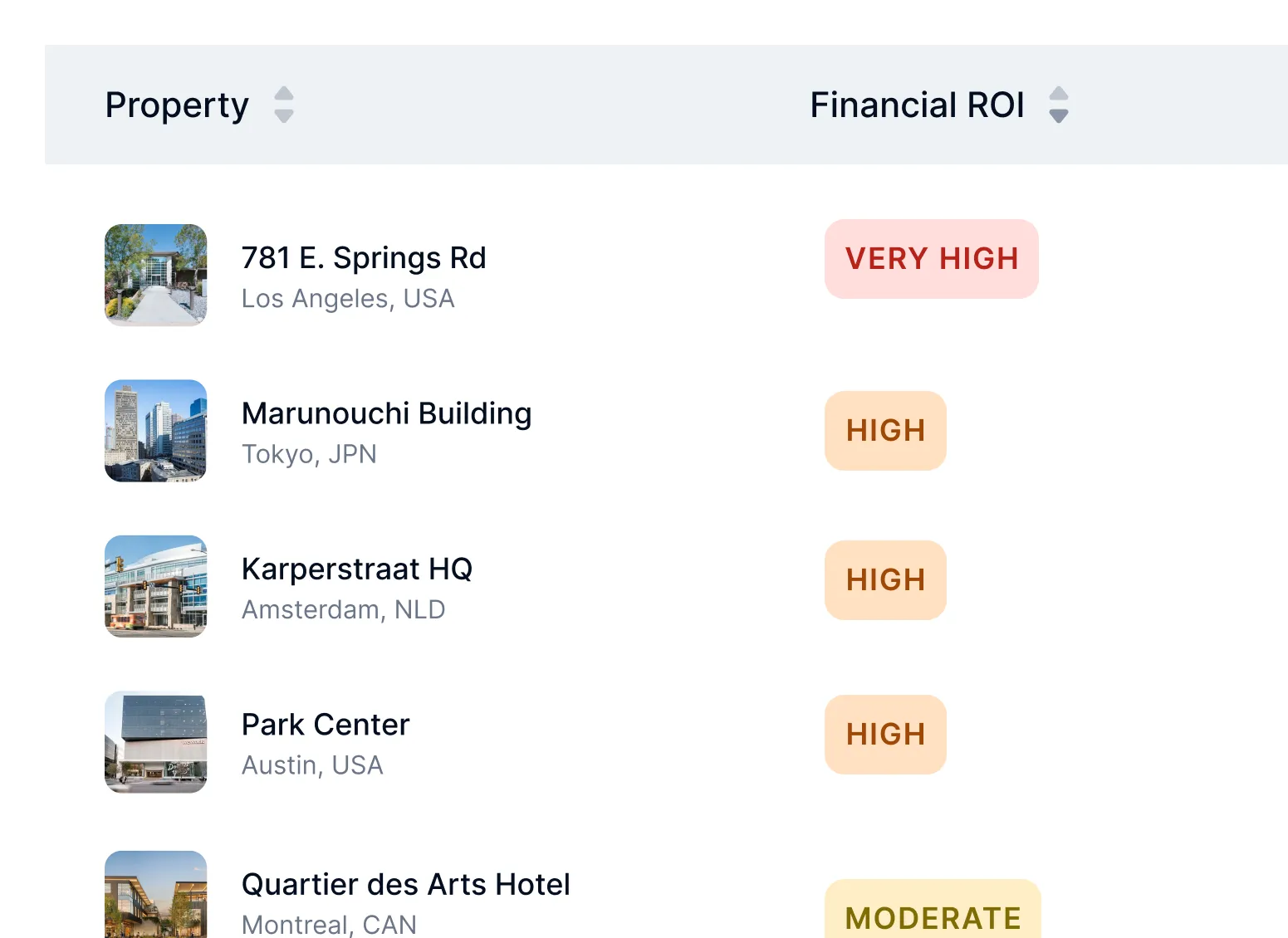Select the Quartier des Arts Hotel name

tap(406, 885)
